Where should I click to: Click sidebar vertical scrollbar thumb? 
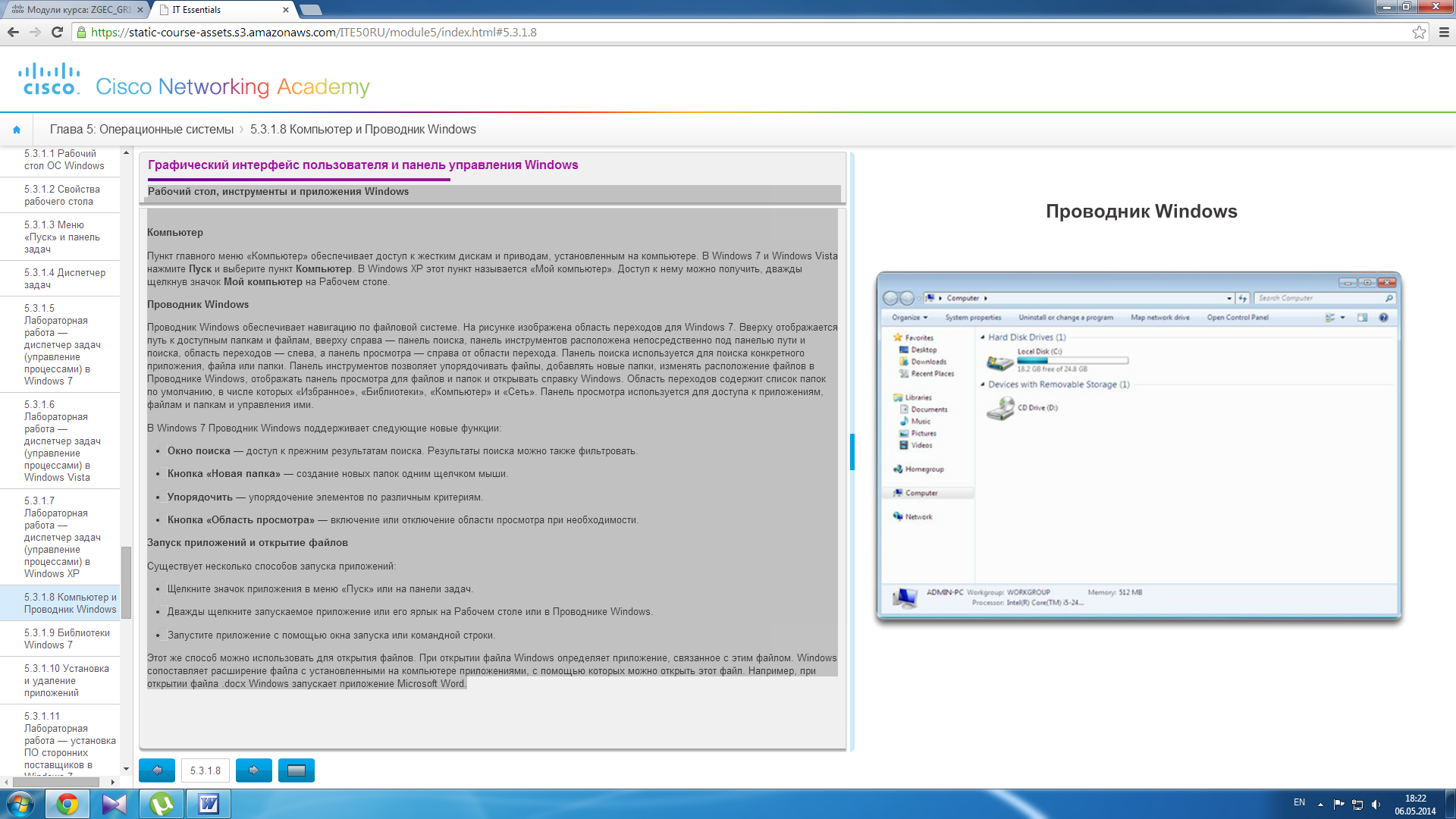pyautogui.click(x=127, y=582)
